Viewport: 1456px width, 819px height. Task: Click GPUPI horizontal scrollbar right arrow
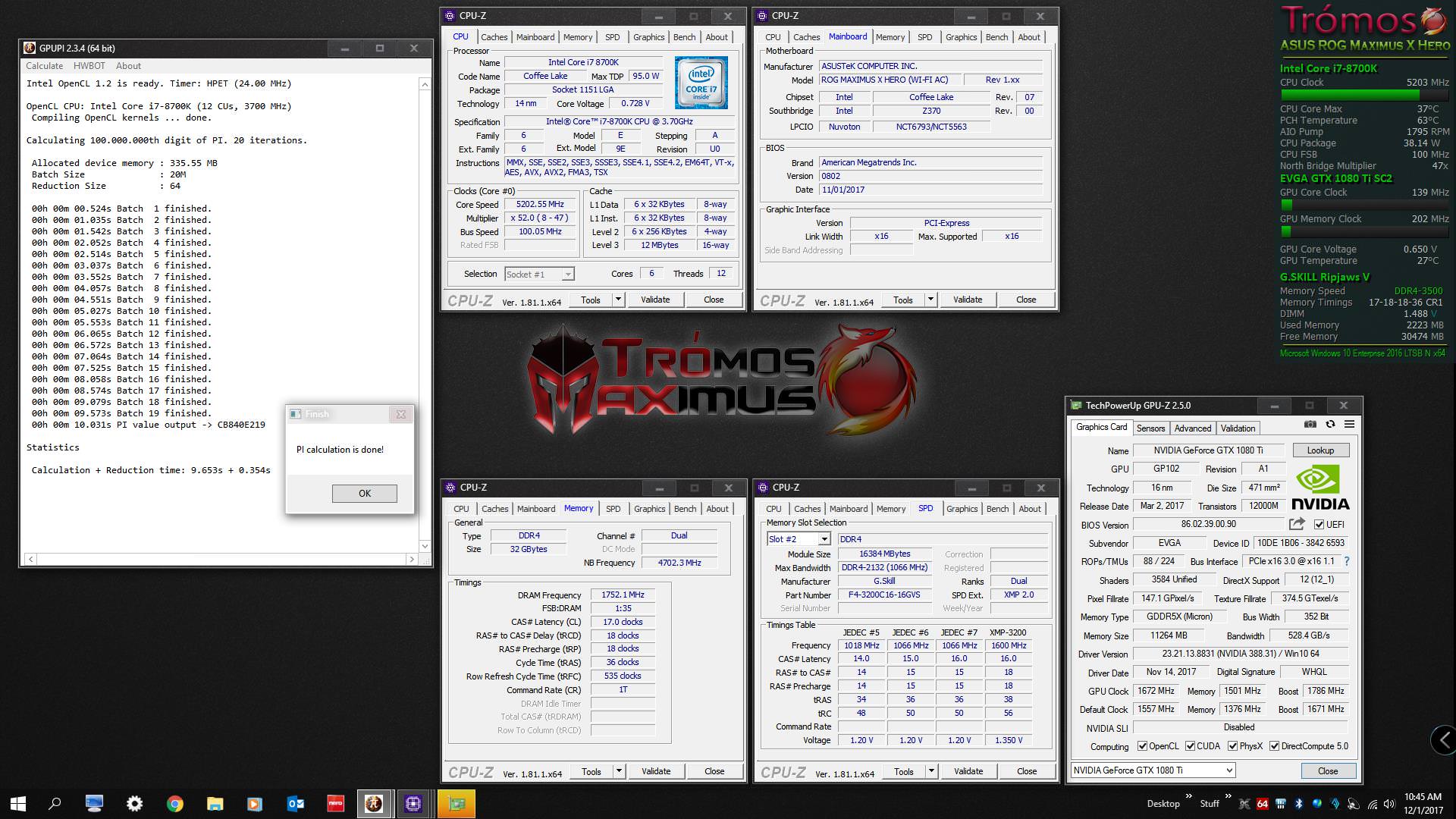pos(412,560)
